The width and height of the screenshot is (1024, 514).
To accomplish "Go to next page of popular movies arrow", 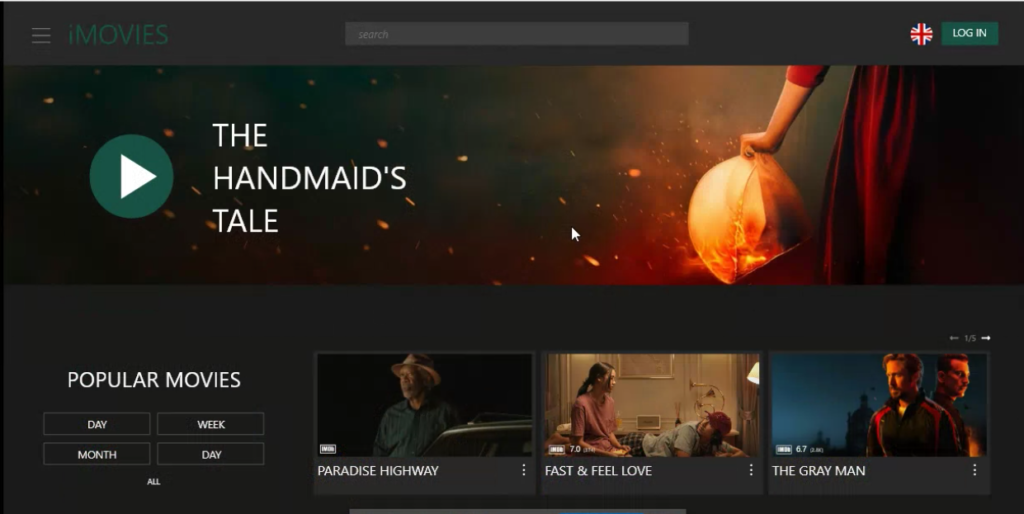I will click(x=986, y=338).
